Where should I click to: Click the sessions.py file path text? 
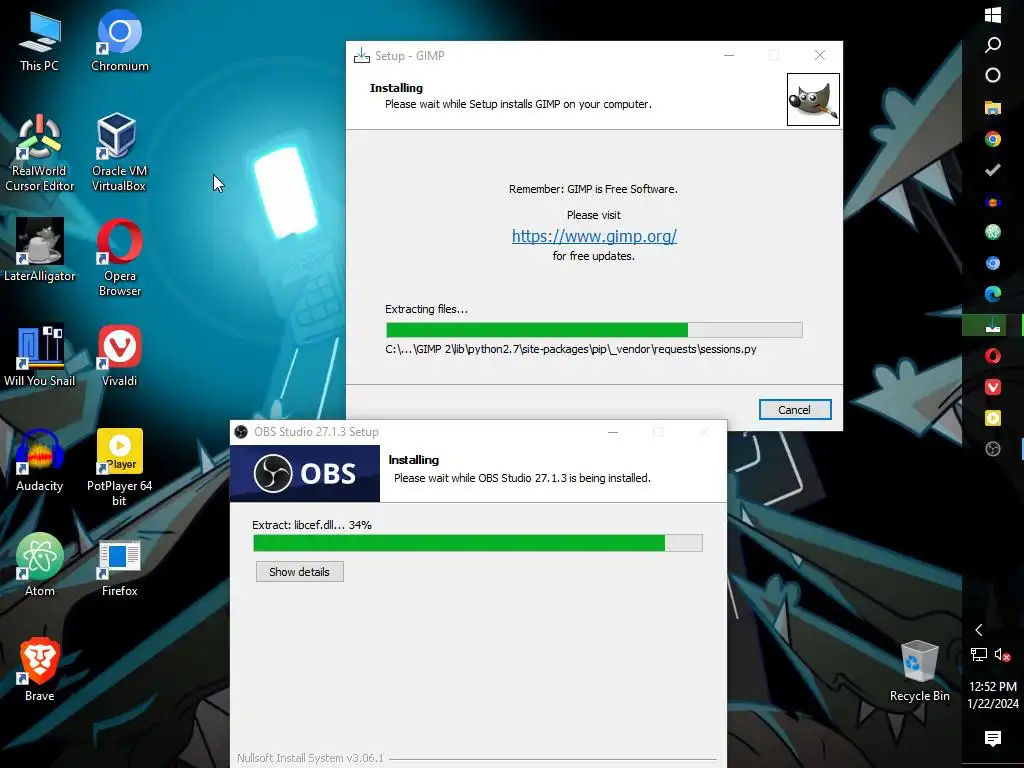click(x=571, y=349)
